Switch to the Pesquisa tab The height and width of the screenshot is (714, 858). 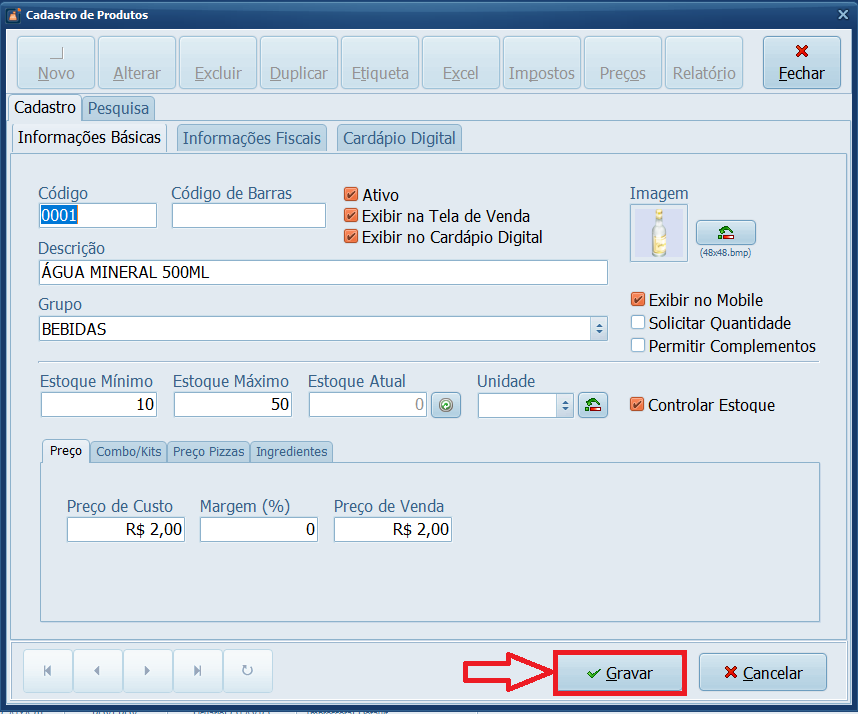pos(118,108)
